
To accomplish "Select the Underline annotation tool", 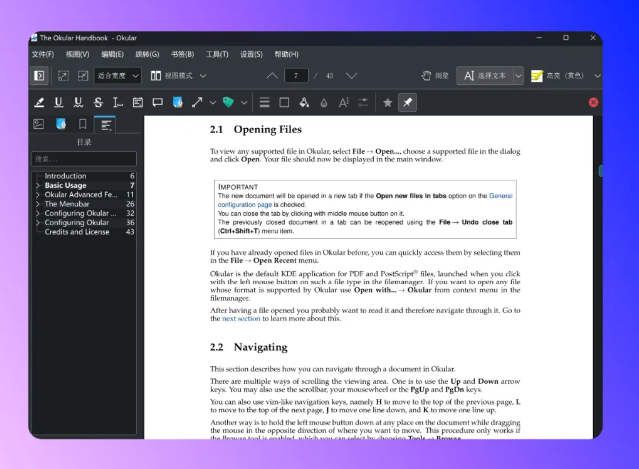I will pos(59,102).
